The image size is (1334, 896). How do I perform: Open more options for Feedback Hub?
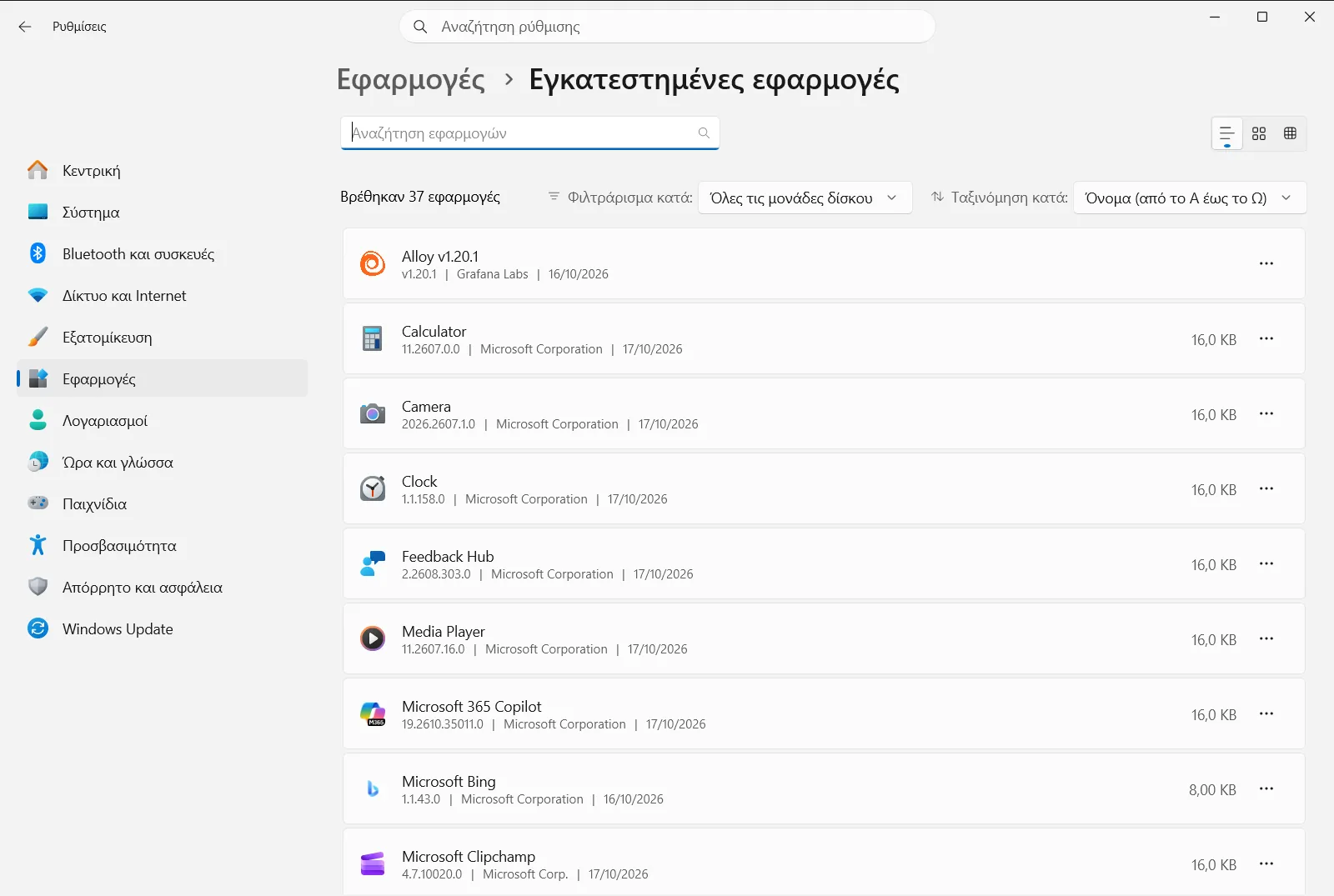(x=1266, y=563)
